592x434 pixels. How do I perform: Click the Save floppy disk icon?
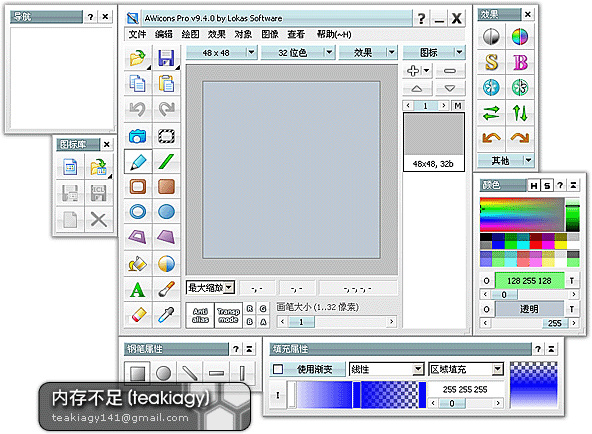pos(166,58)
